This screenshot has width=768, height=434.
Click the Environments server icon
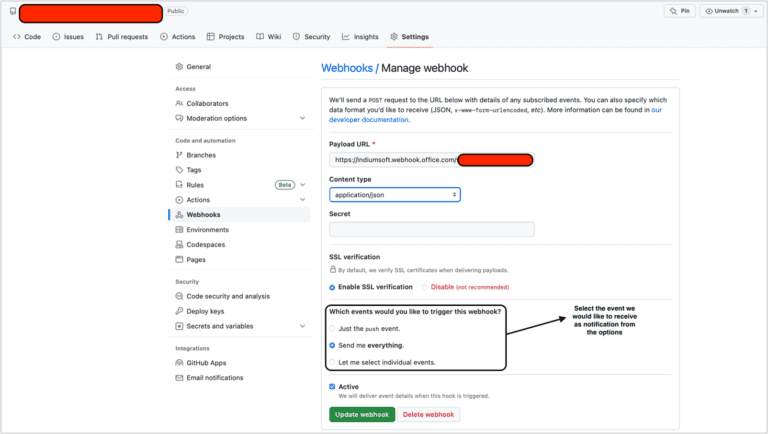point(179,230)
